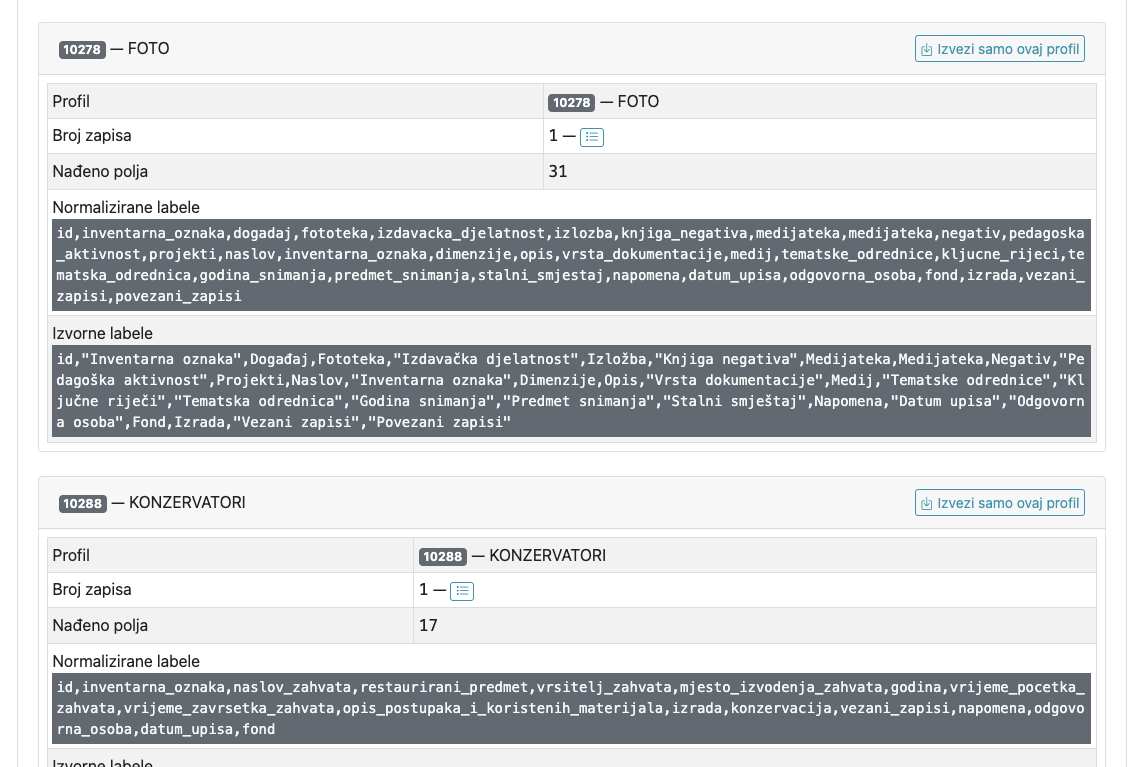Select FOTO's normalized labels code block
This screenshot has width=1147, height=767.
pos(571,265)
